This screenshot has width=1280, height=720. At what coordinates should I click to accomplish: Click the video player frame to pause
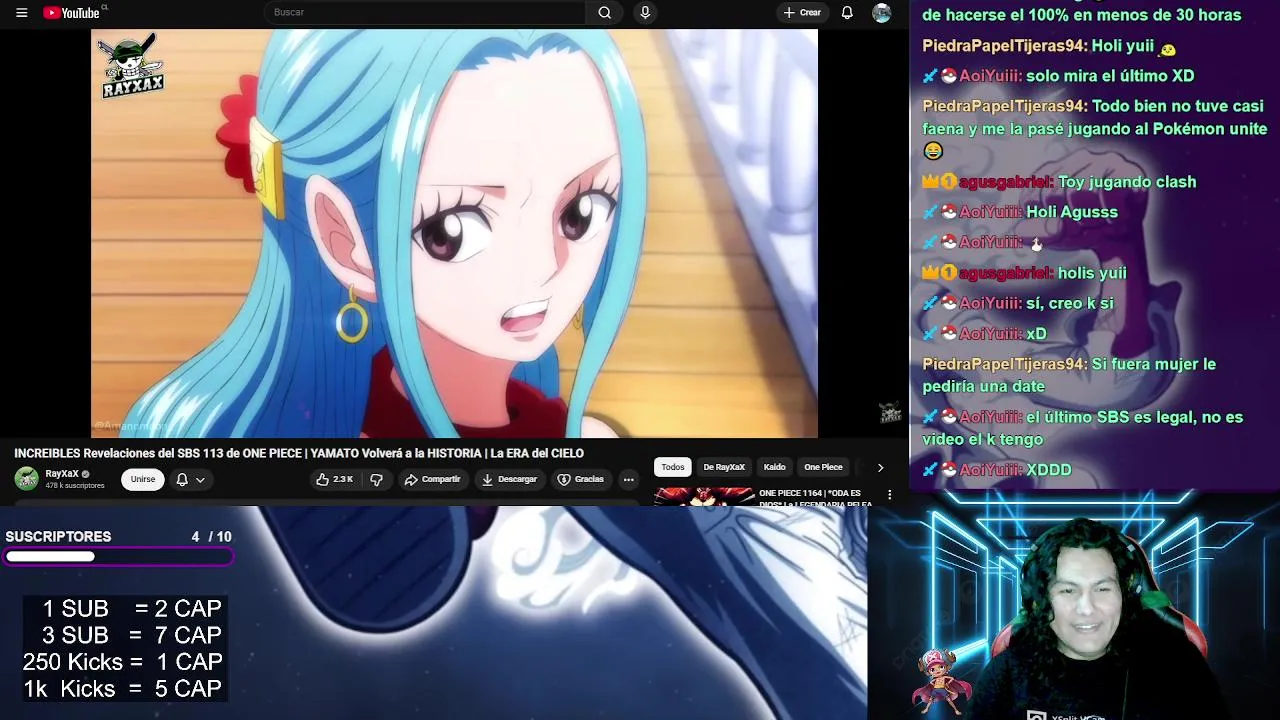tap(454, 233)
